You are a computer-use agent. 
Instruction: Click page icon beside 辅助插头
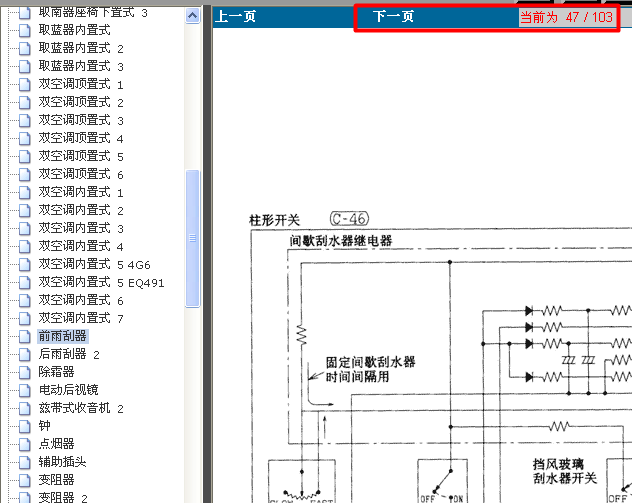(x=25, y=462)
